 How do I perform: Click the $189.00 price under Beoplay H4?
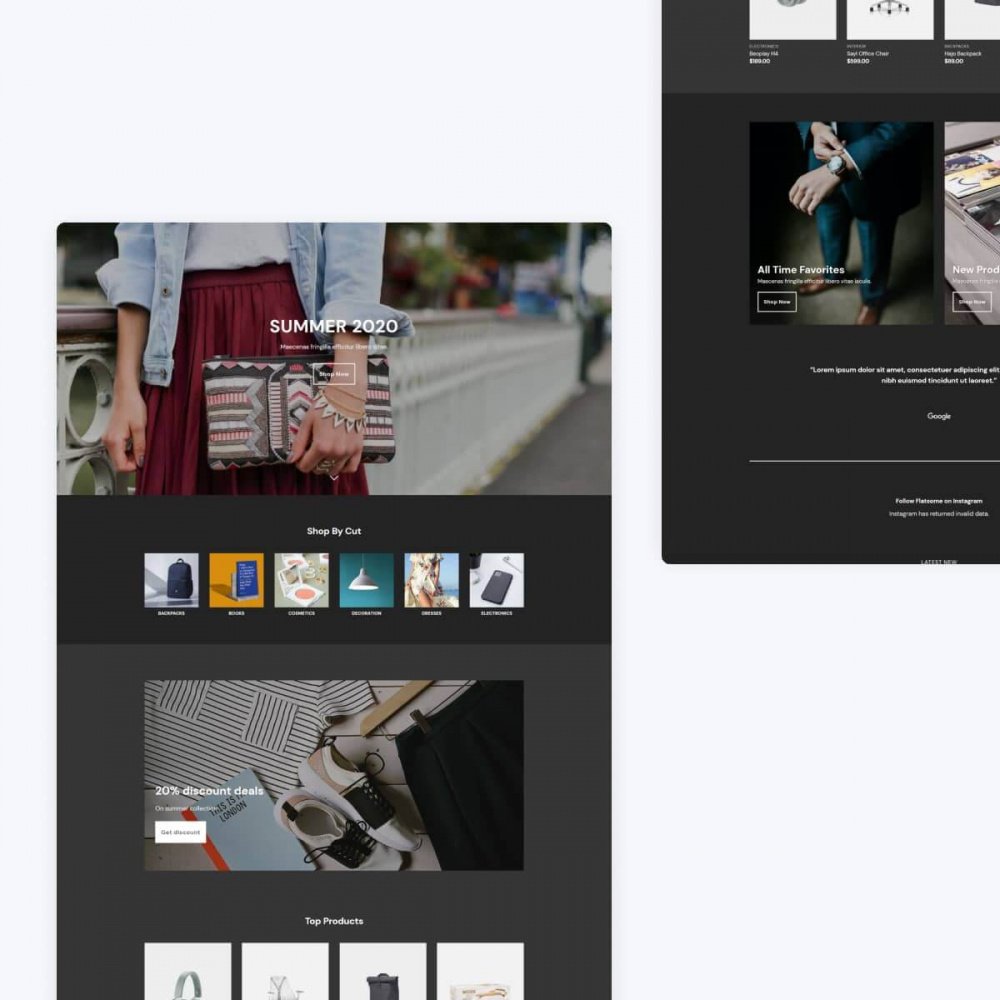pos(760,61)
